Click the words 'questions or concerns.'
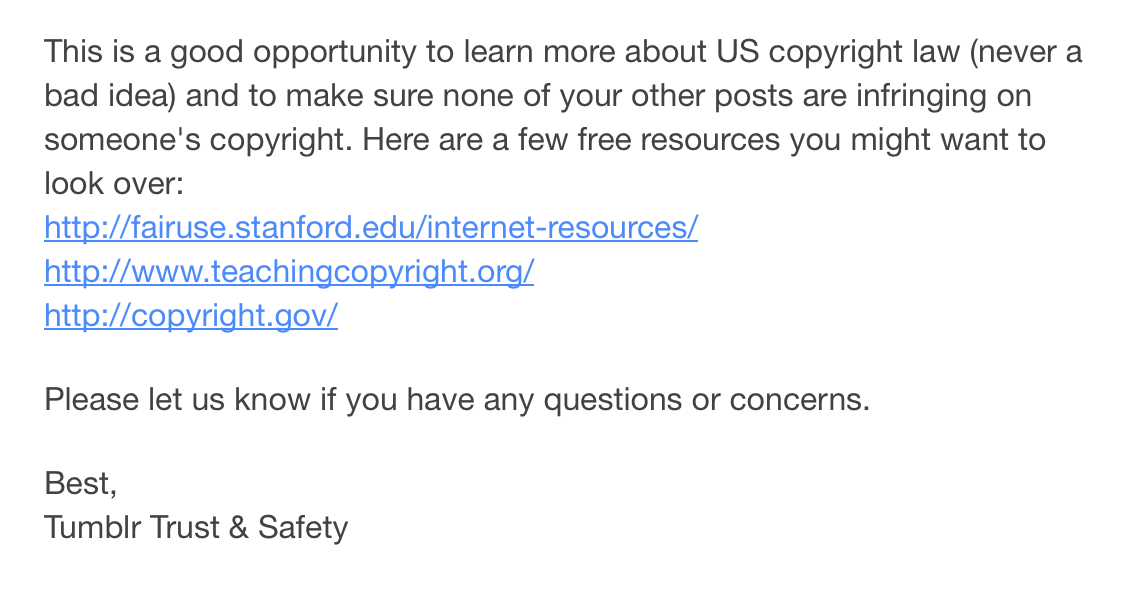The image size is (1142, 610). [x=706, y=399]
